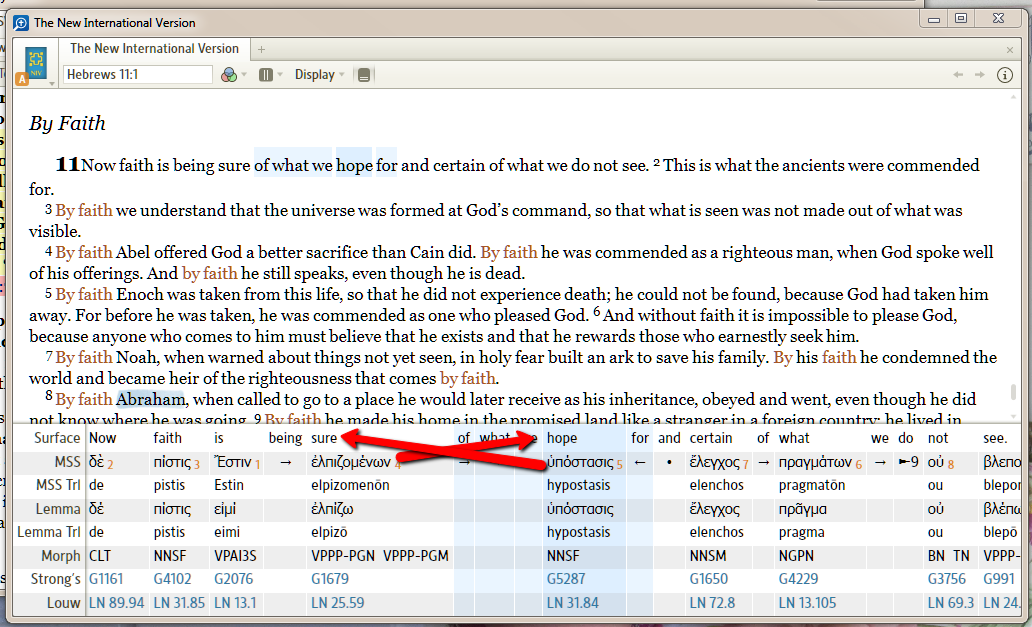
Task: Open Strong's number G2076
Action: [234, 579]
